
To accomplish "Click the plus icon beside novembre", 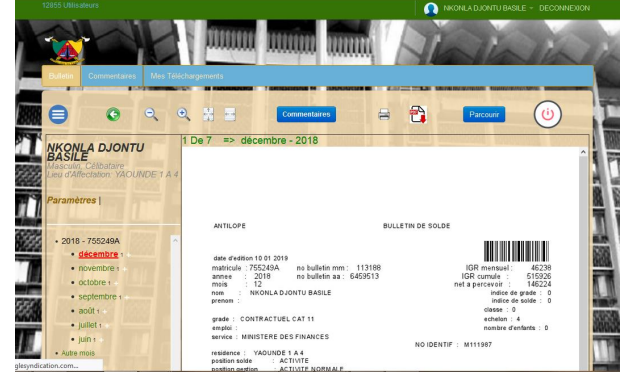I will (125, 269).
